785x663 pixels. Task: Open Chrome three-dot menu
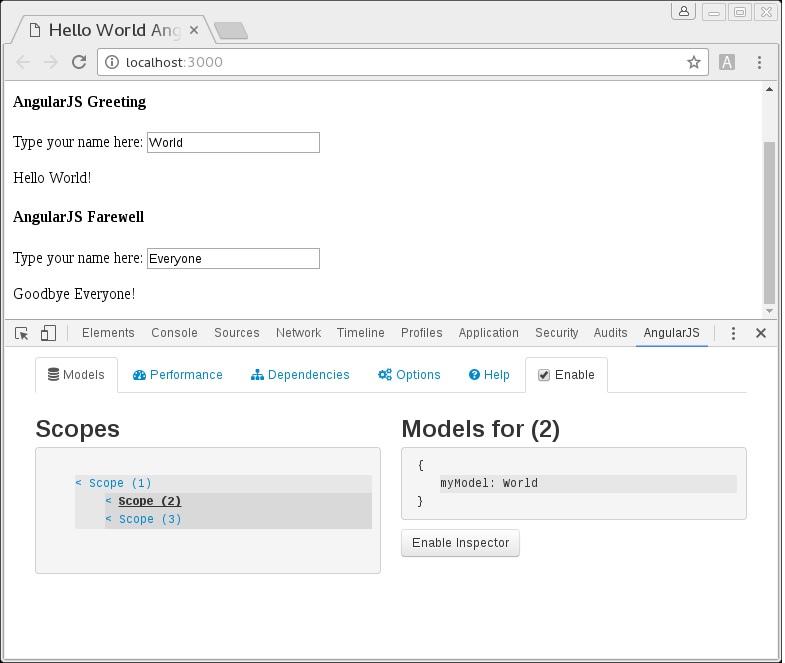(759, 62)
